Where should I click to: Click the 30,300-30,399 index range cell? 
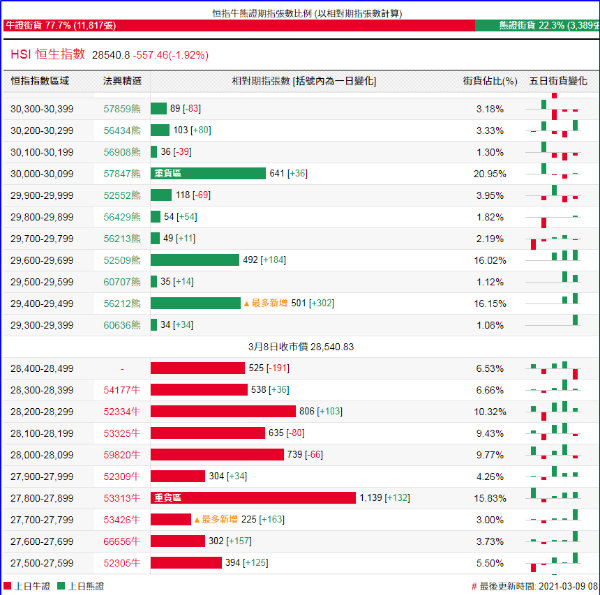(x=42, y=109)
